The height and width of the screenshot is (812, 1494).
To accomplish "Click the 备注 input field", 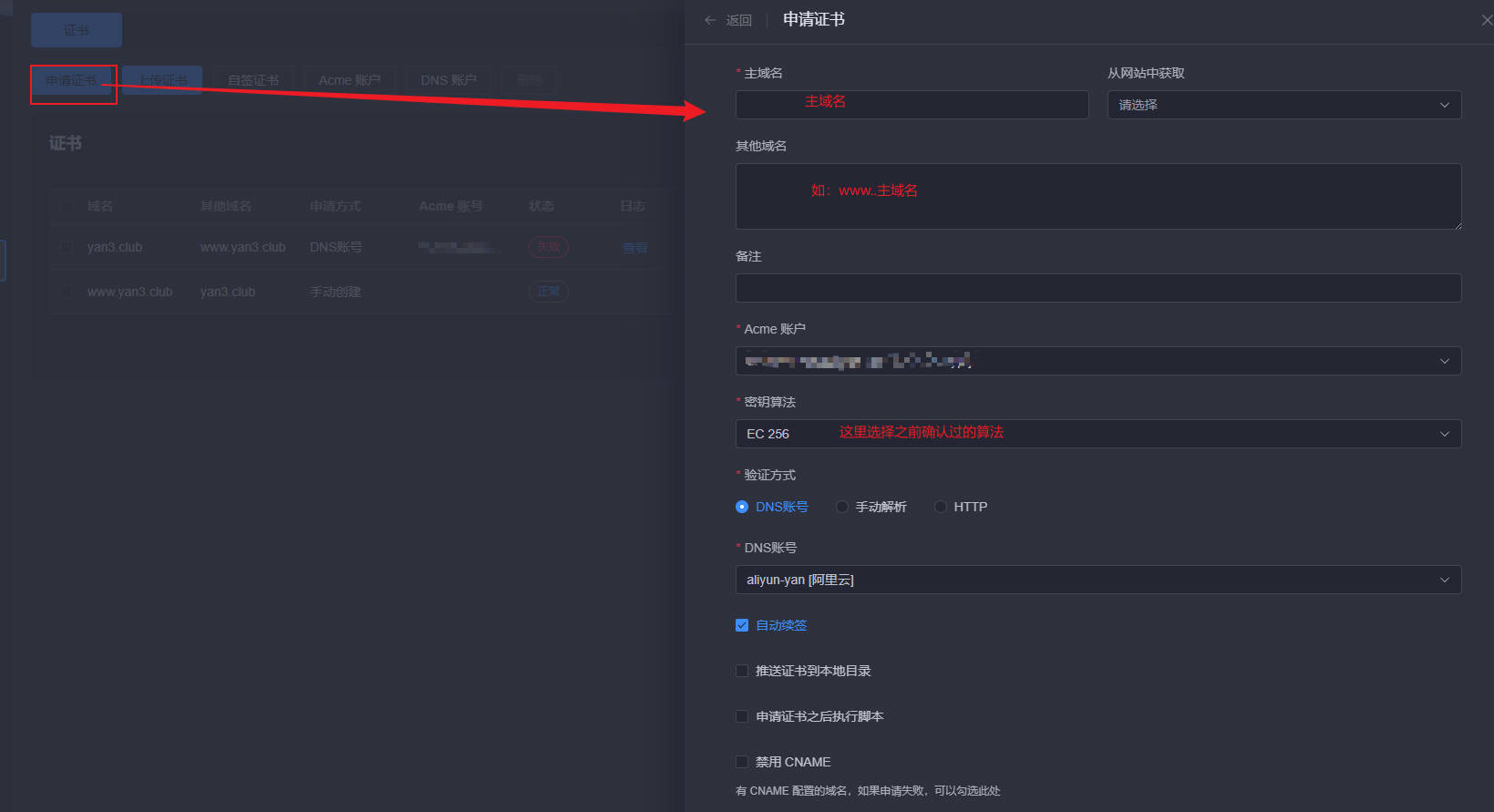I will [x=1097, y=288].
